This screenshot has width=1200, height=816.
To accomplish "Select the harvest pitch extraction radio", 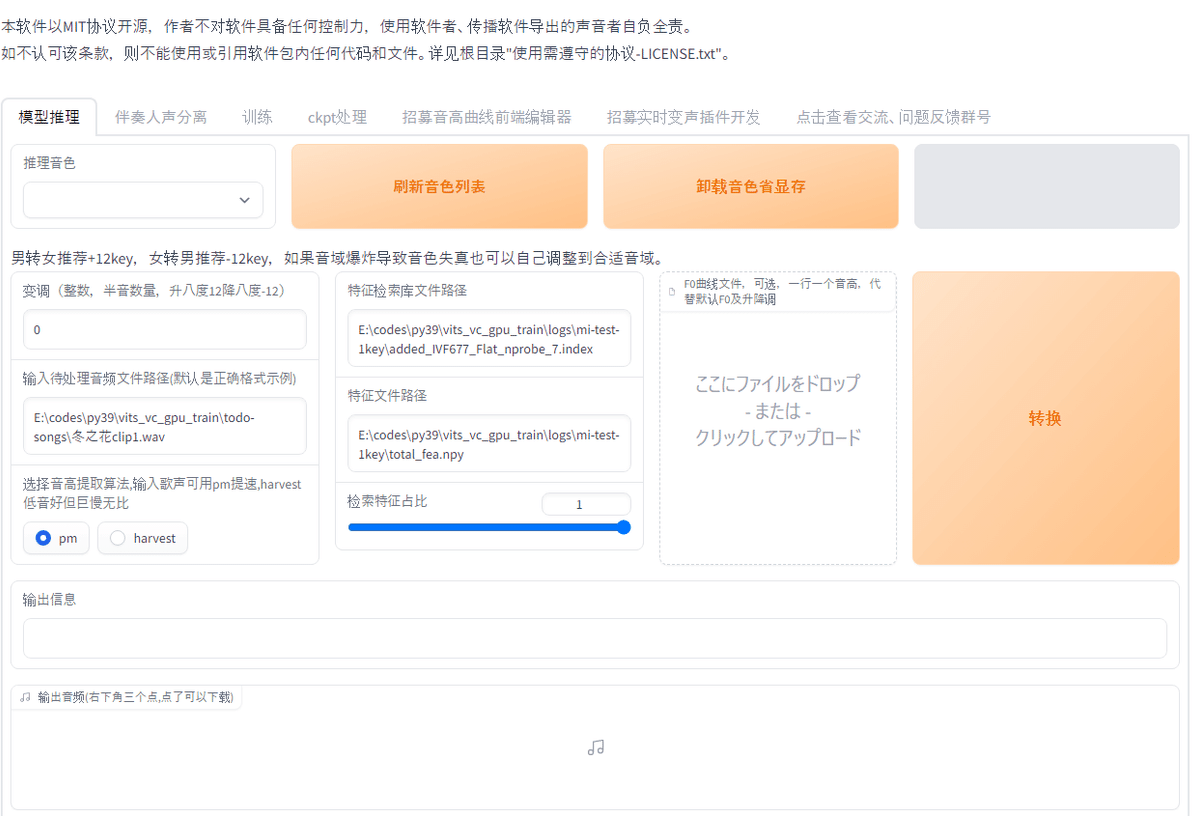I will (143, 538).
